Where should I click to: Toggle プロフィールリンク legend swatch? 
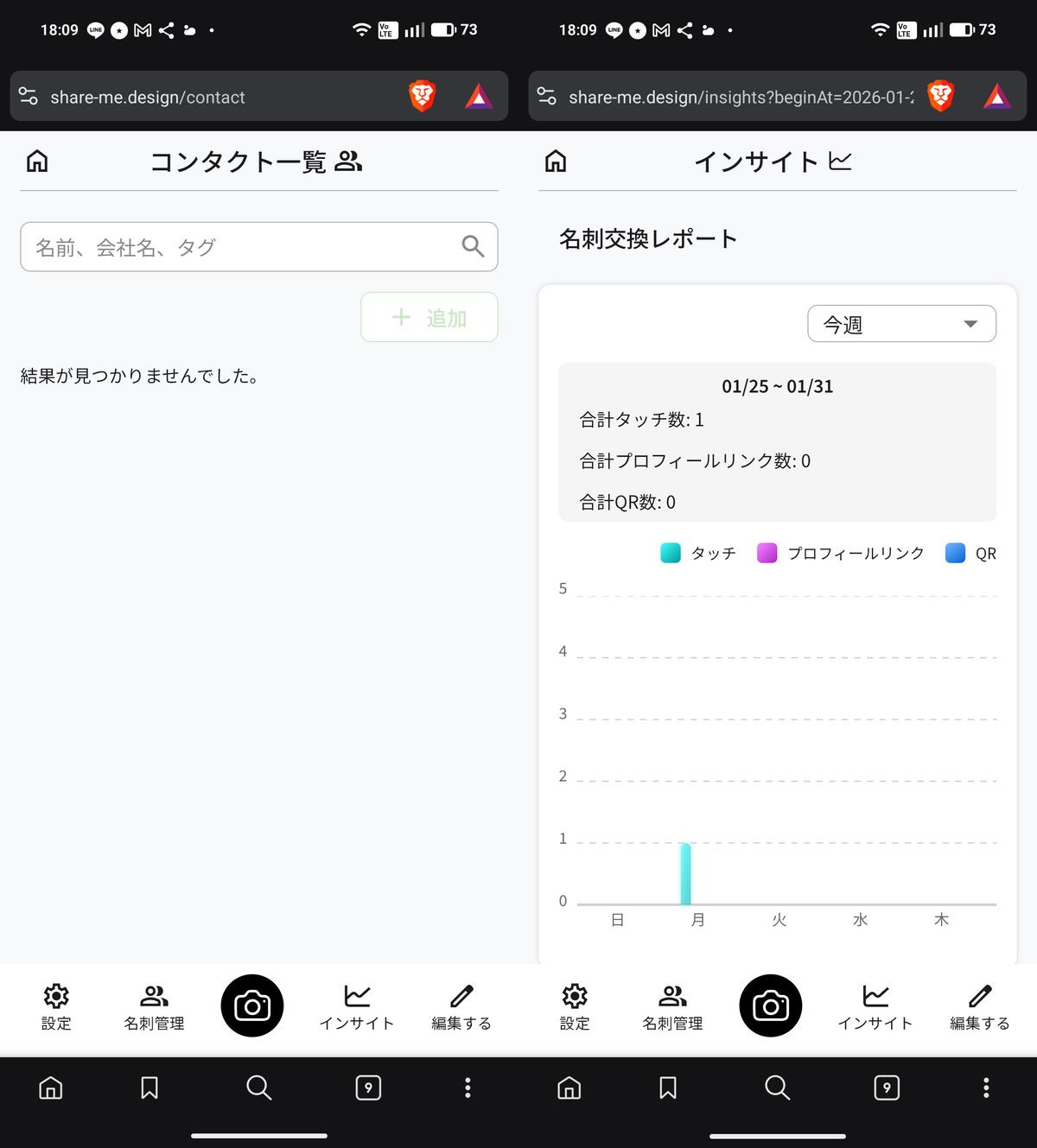(767, 553)
